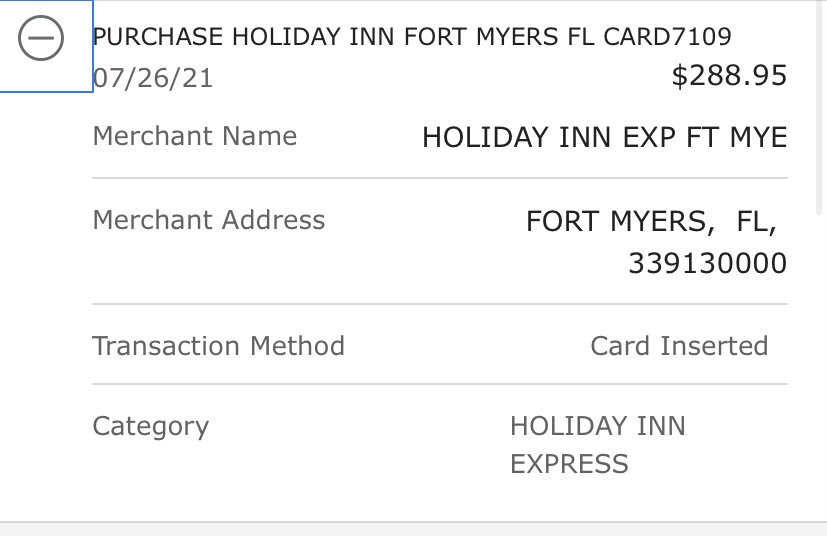Viewport: 827px width, 536px height.
Task: Click the 339130000 zip code
Action: tap(707, 263)
